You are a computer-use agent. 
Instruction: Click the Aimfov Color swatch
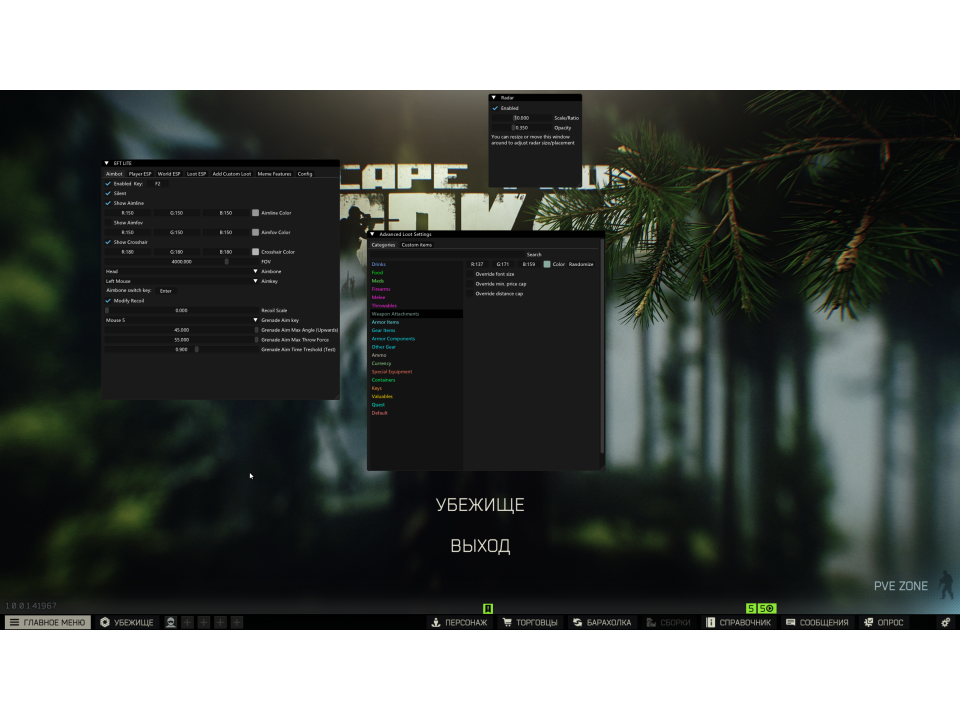click(255, 233)
